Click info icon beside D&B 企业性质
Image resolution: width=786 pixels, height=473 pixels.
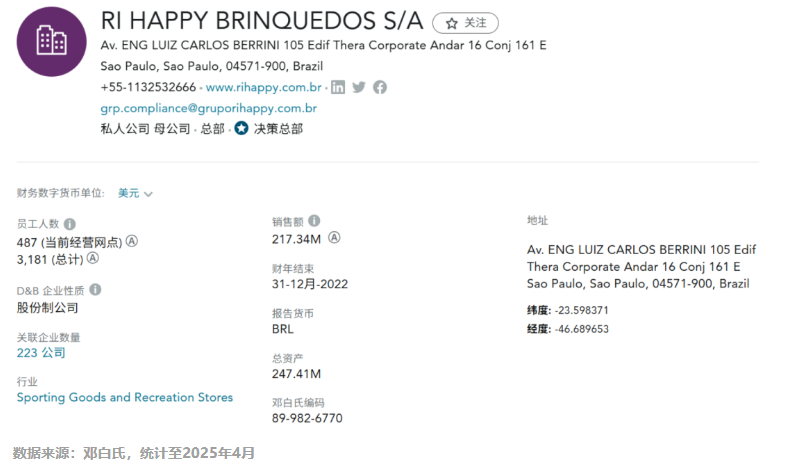click(95, 290)
